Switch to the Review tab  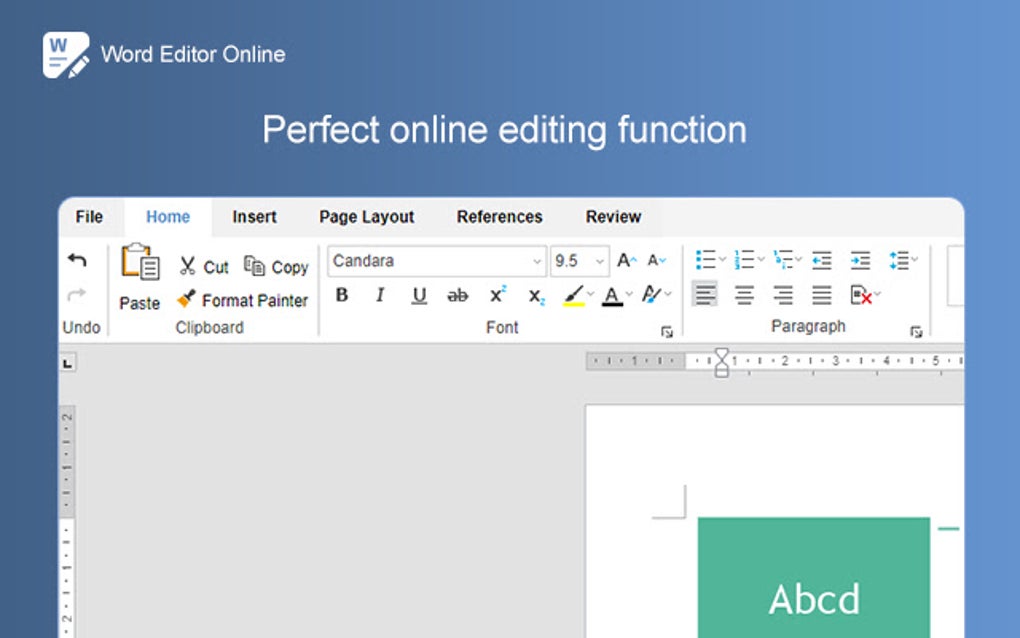pos(613,217)
